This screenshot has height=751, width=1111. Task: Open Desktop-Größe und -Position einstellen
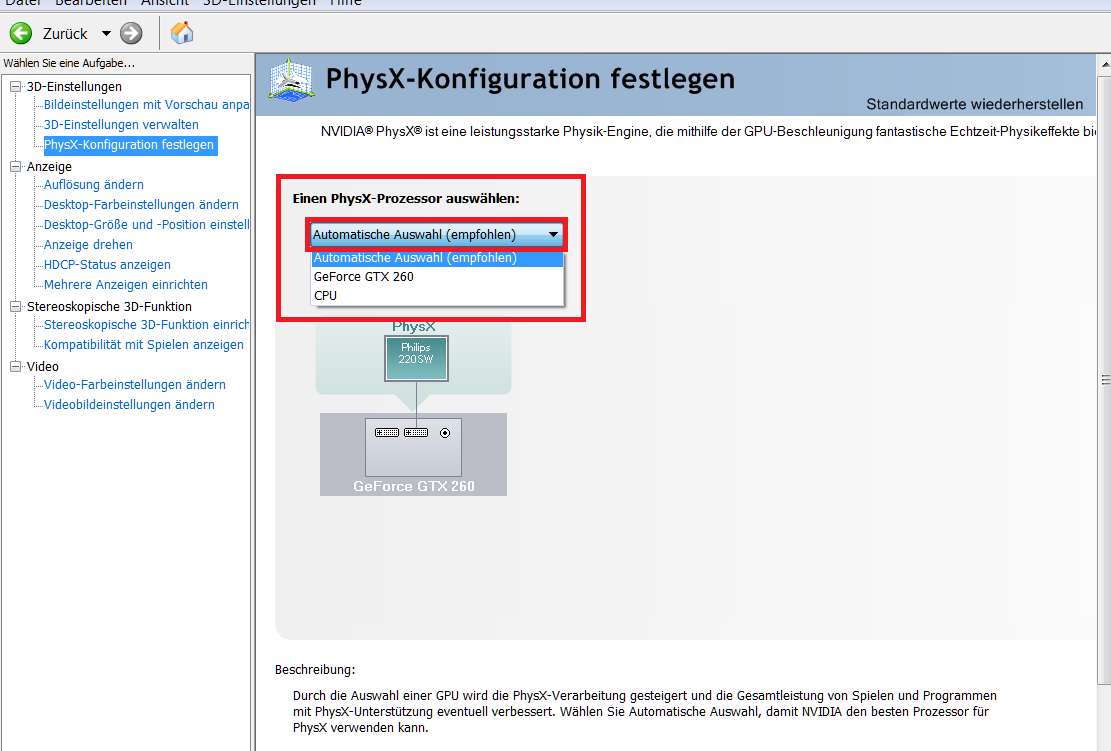pyautogui.click(x=147, y=225)
